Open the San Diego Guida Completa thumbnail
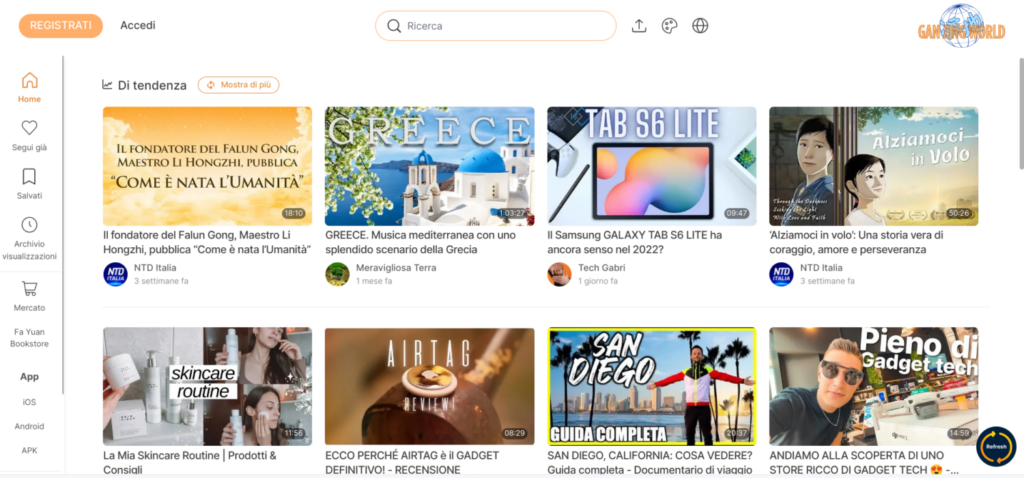 click(x=652, y=387)
